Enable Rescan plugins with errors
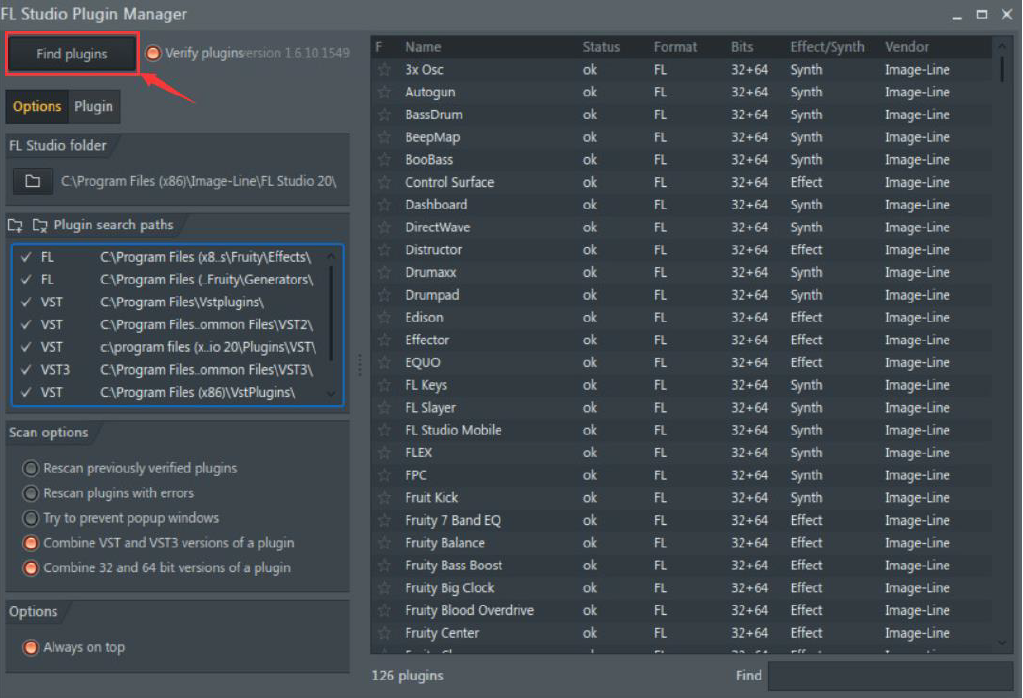This screenshot has height=698, width=1023. pyautogui.click(x=31, y=493)
